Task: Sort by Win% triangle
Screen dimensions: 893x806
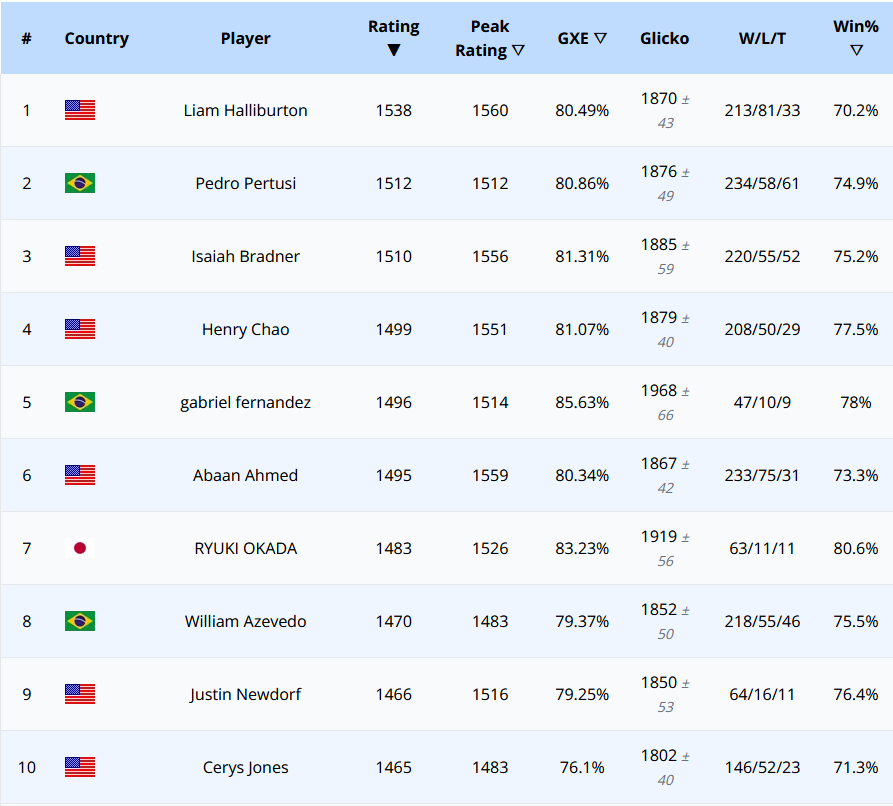Action: click(856, 50)
